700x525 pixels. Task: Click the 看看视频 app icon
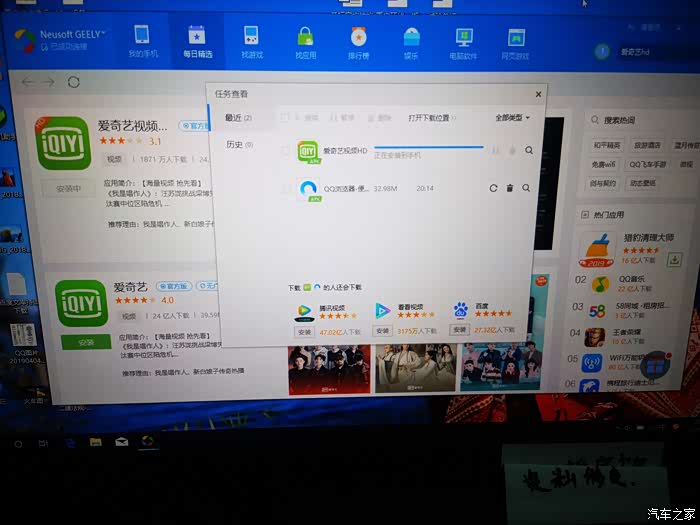tap(383, 311)
